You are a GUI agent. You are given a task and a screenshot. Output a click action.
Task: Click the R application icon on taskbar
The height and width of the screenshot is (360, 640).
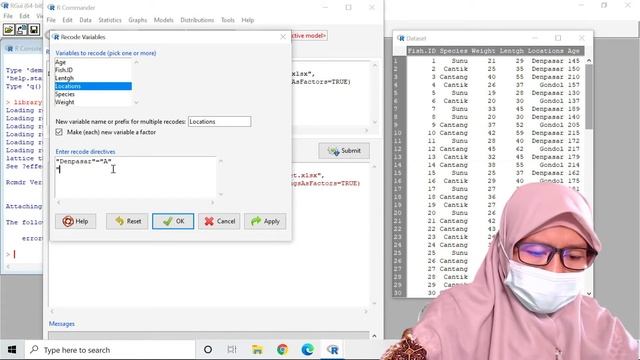coord(333,350)
